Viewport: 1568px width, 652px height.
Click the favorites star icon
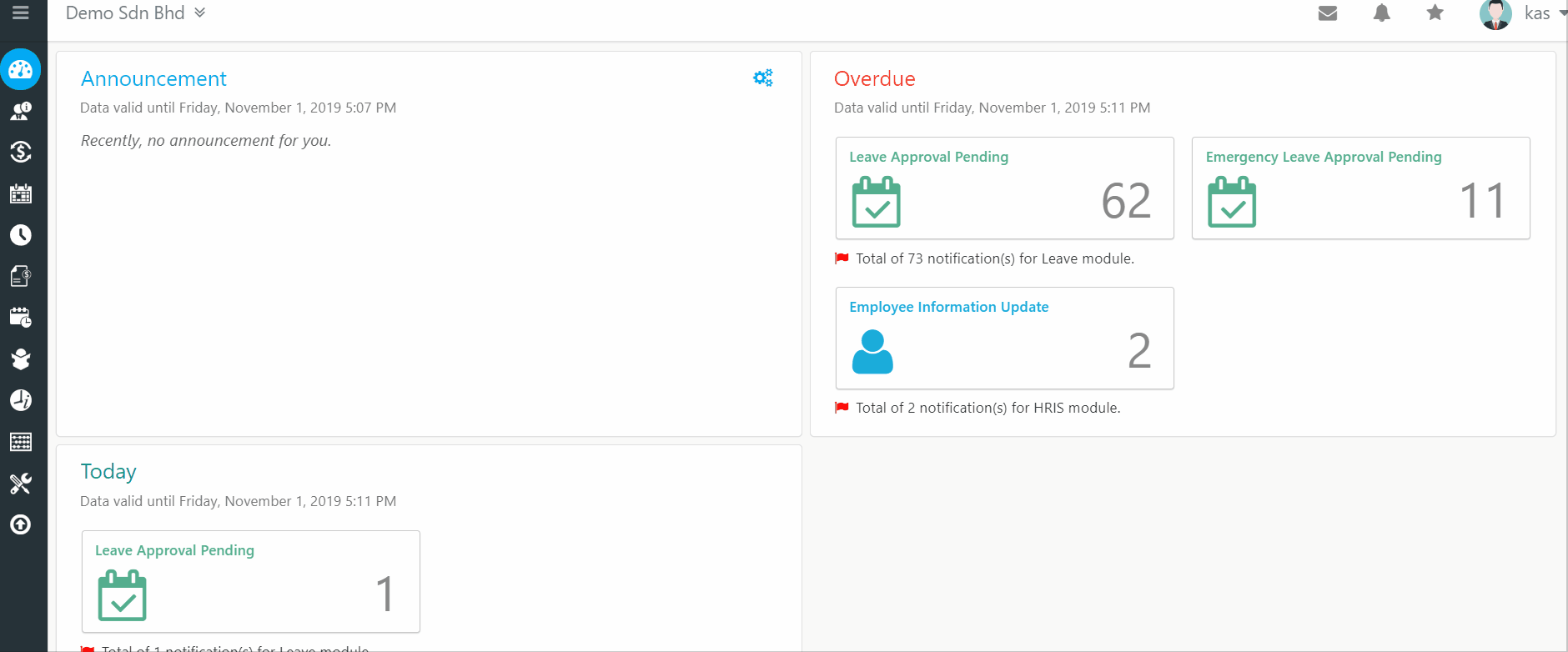point(1435,13)
